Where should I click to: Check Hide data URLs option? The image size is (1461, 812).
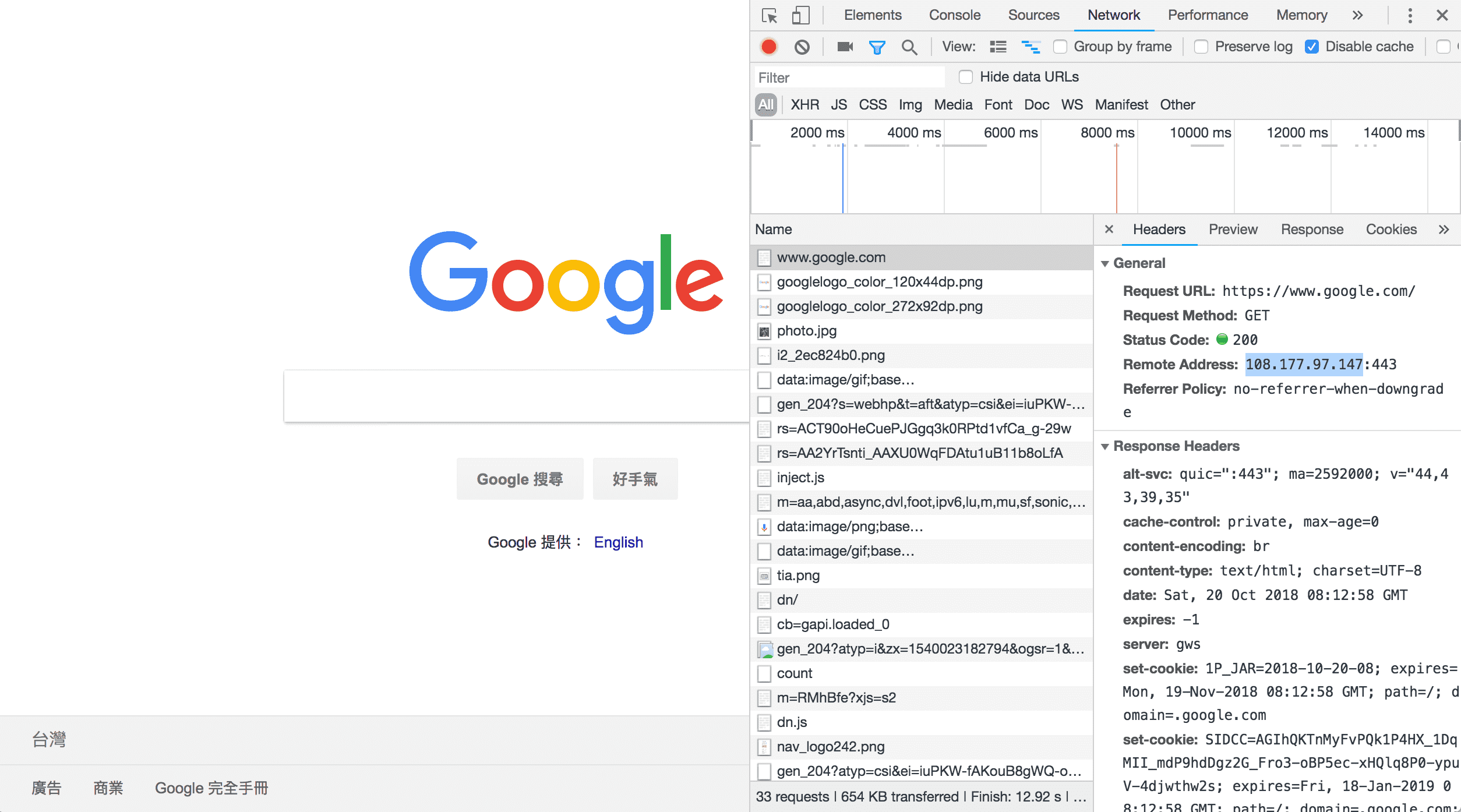click(x=966, y=77)
